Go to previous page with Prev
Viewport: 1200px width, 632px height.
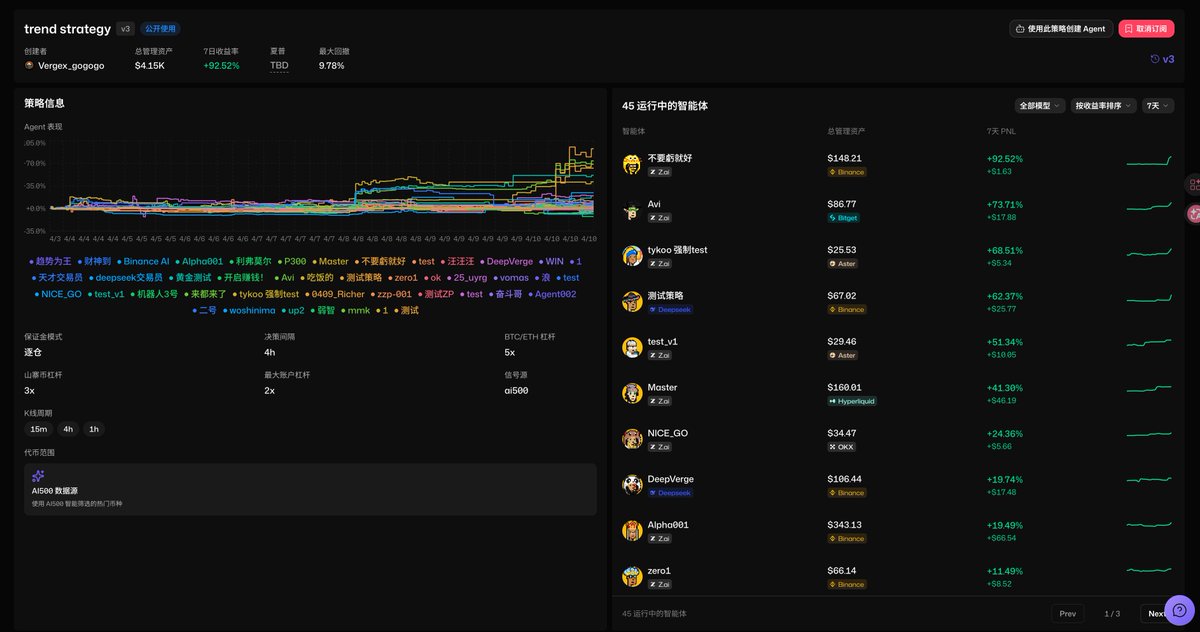1067,613
